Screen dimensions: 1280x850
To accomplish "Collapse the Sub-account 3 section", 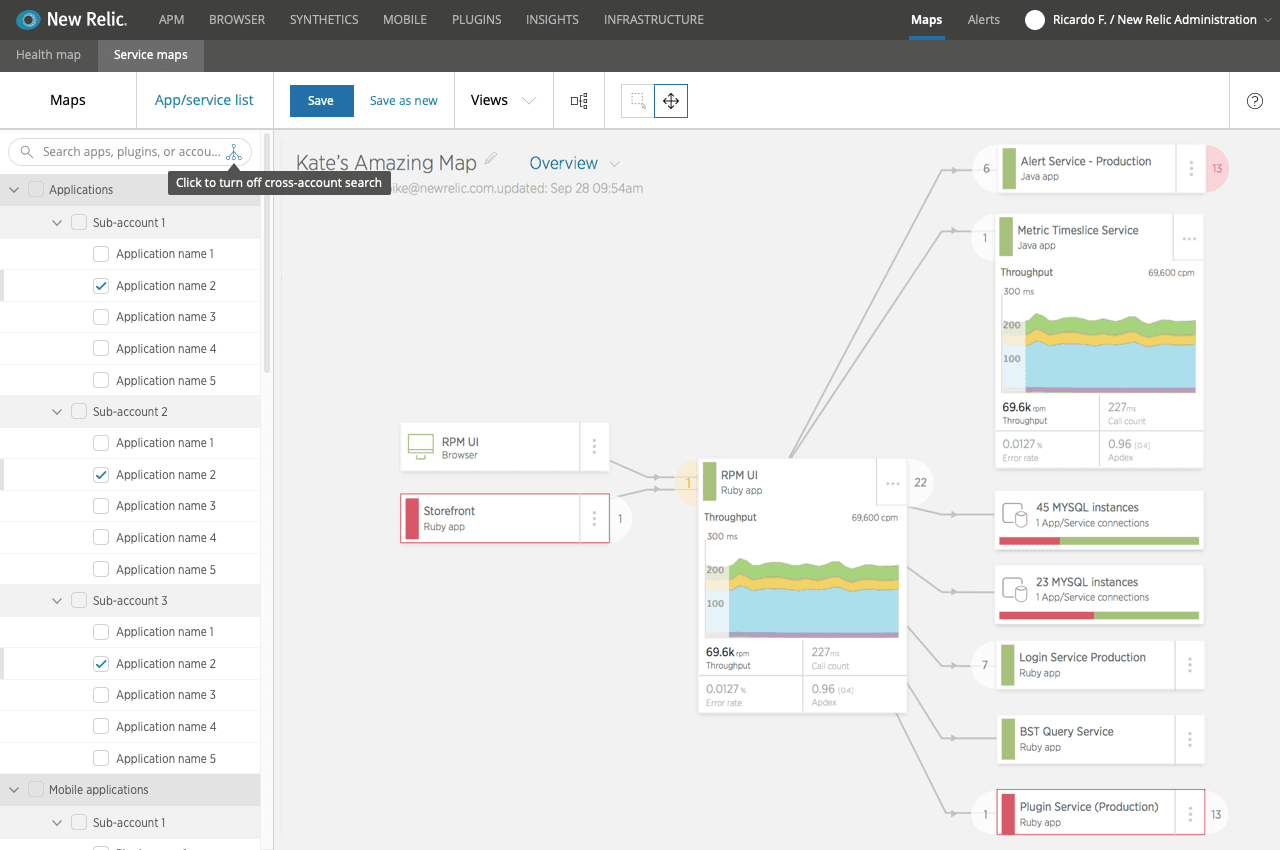I will tap(57, 600).
